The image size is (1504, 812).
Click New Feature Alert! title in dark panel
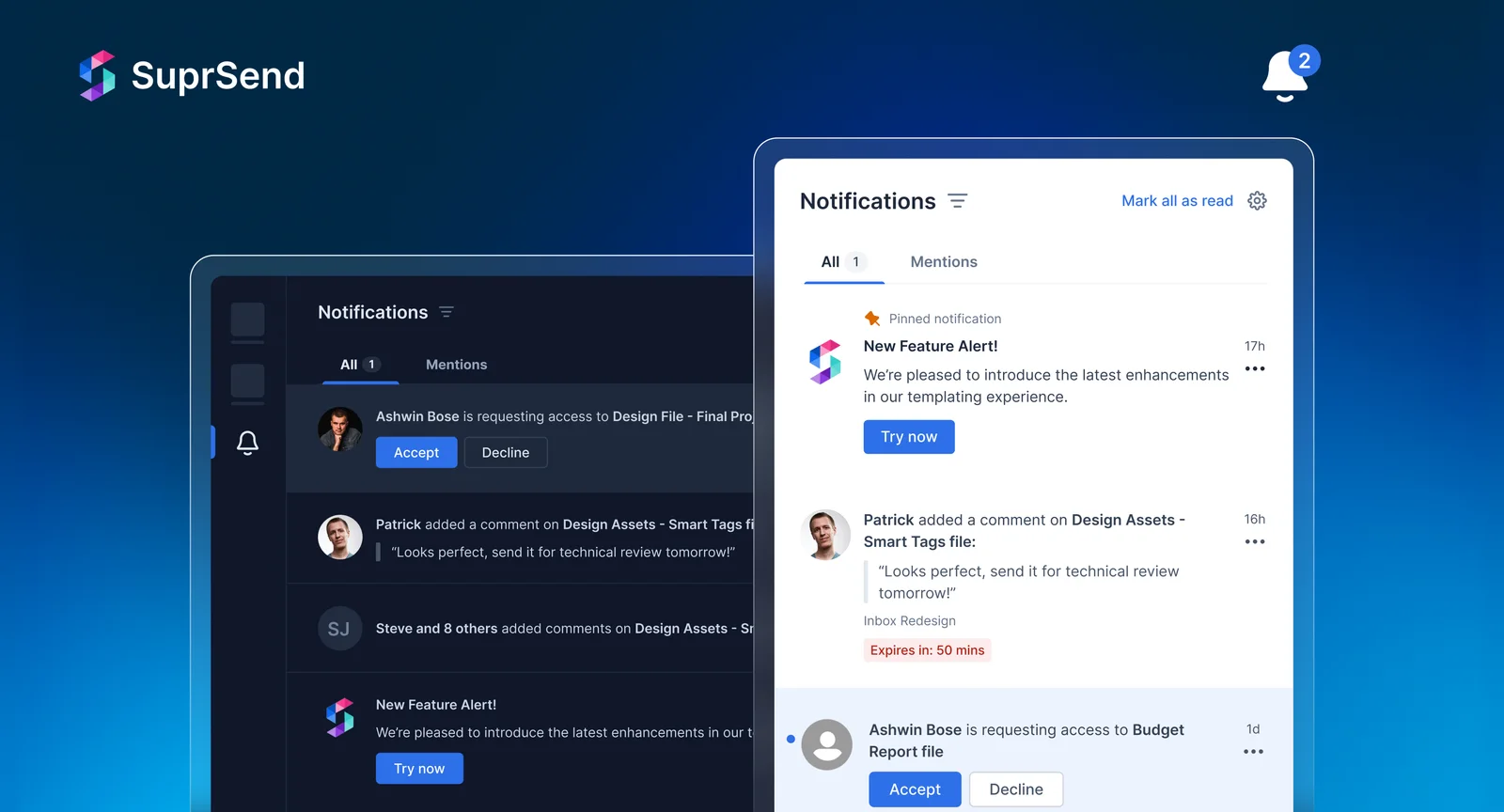coord(436,705)
